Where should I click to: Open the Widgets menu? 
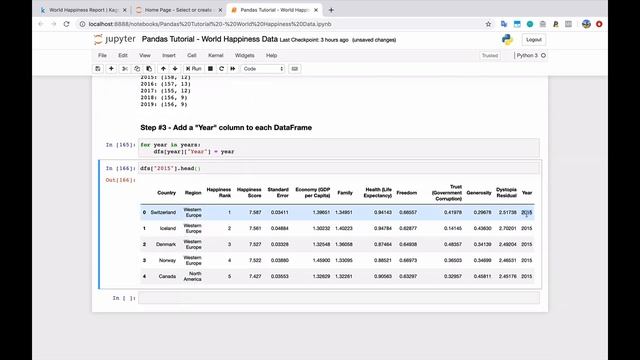[x=244, y=56]
